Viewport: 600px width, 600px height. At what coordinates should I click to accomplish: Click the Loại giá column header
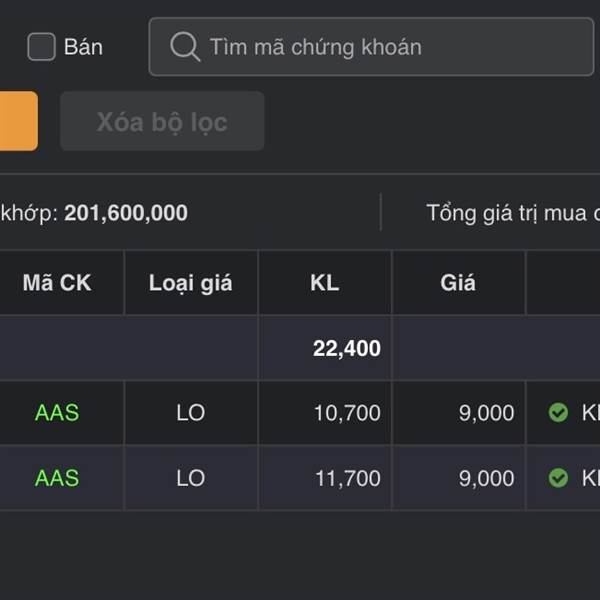pyautogui.click(x=190, y=283)
